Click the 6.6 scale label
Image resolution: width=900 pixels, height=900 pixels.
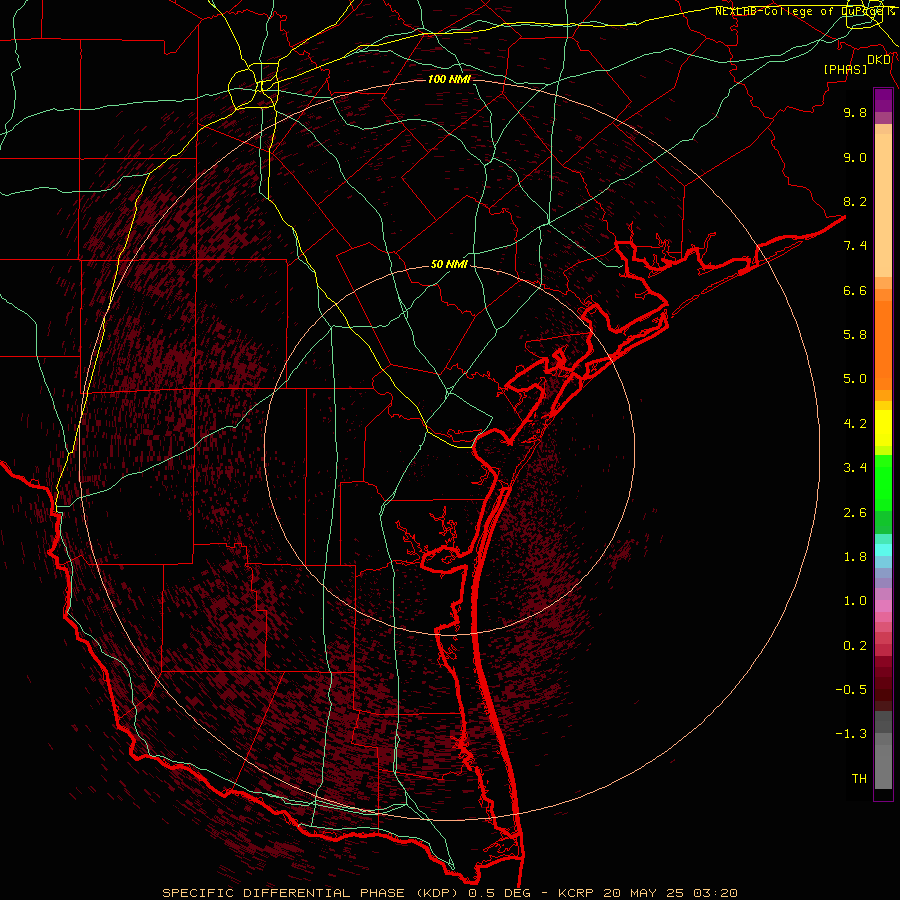click(855, 290)
